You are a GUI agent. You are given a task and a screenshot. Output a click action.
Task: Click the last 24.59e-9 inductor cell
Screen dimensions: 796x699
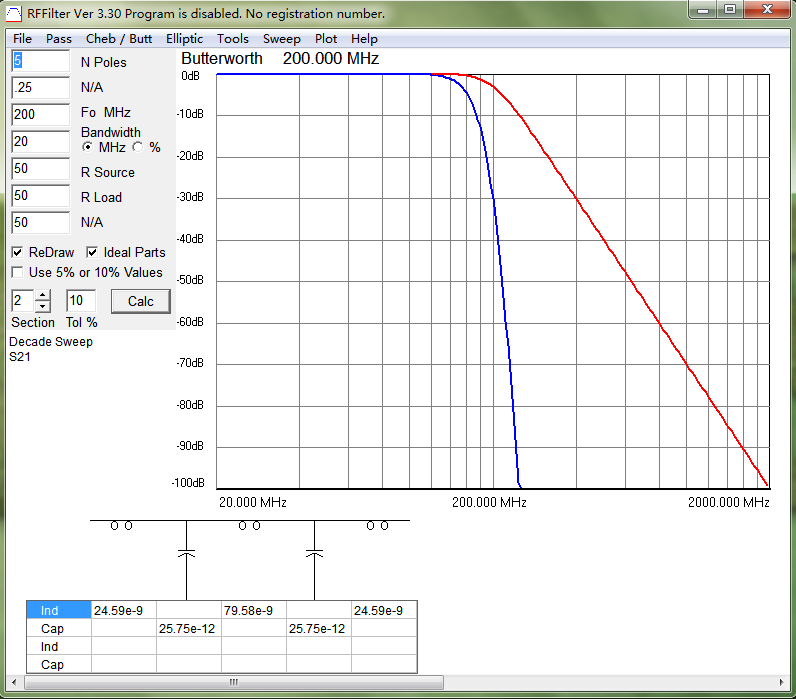[384, 610]
